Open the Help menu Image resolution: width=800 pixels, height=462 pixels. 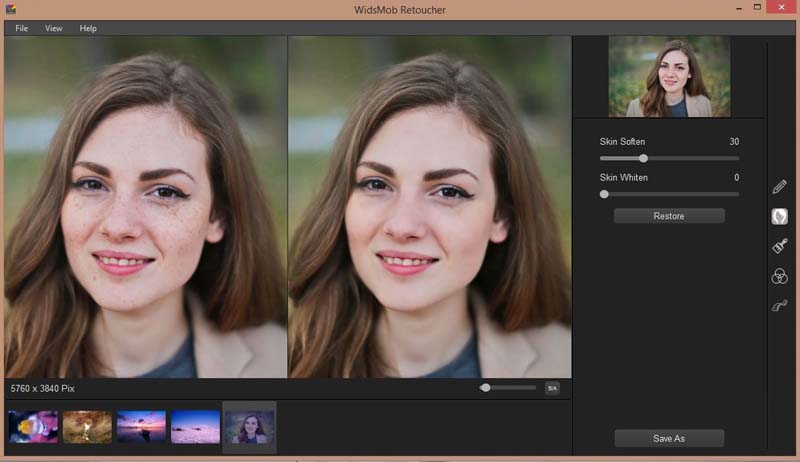click(x=88, y=28)
